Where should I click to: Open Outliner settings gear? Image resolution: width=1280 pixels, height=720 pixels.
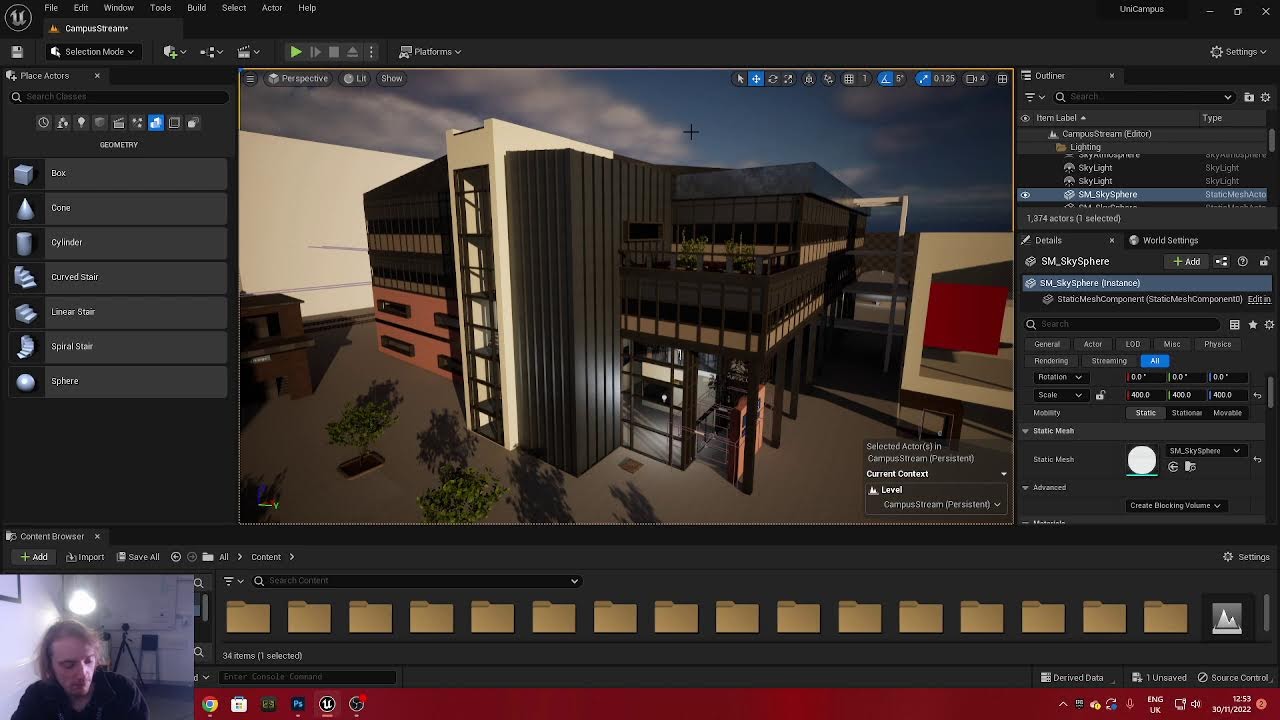point(1266,97)
